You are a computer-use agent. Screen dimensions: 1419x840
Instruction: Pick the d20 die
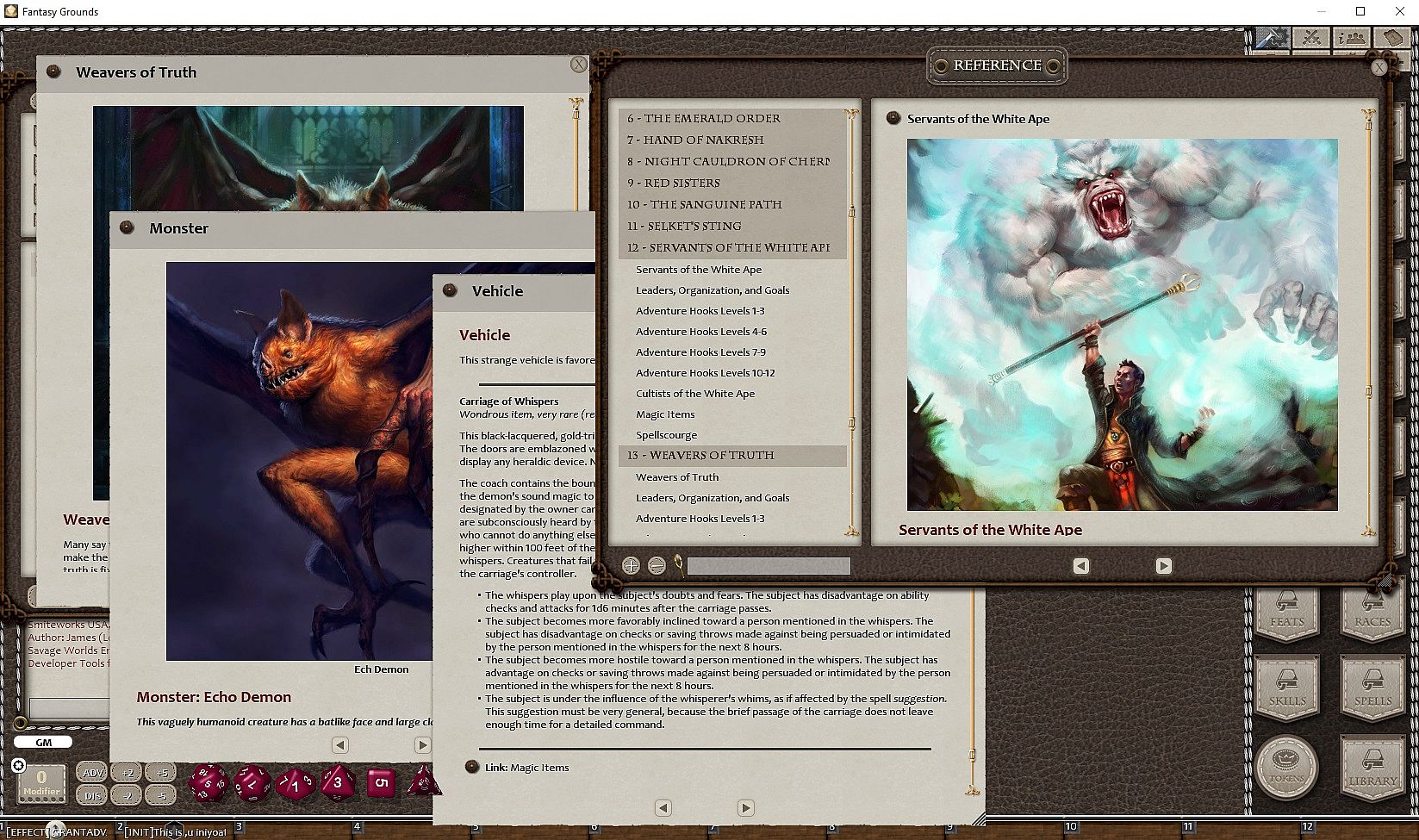coord(208,783)
